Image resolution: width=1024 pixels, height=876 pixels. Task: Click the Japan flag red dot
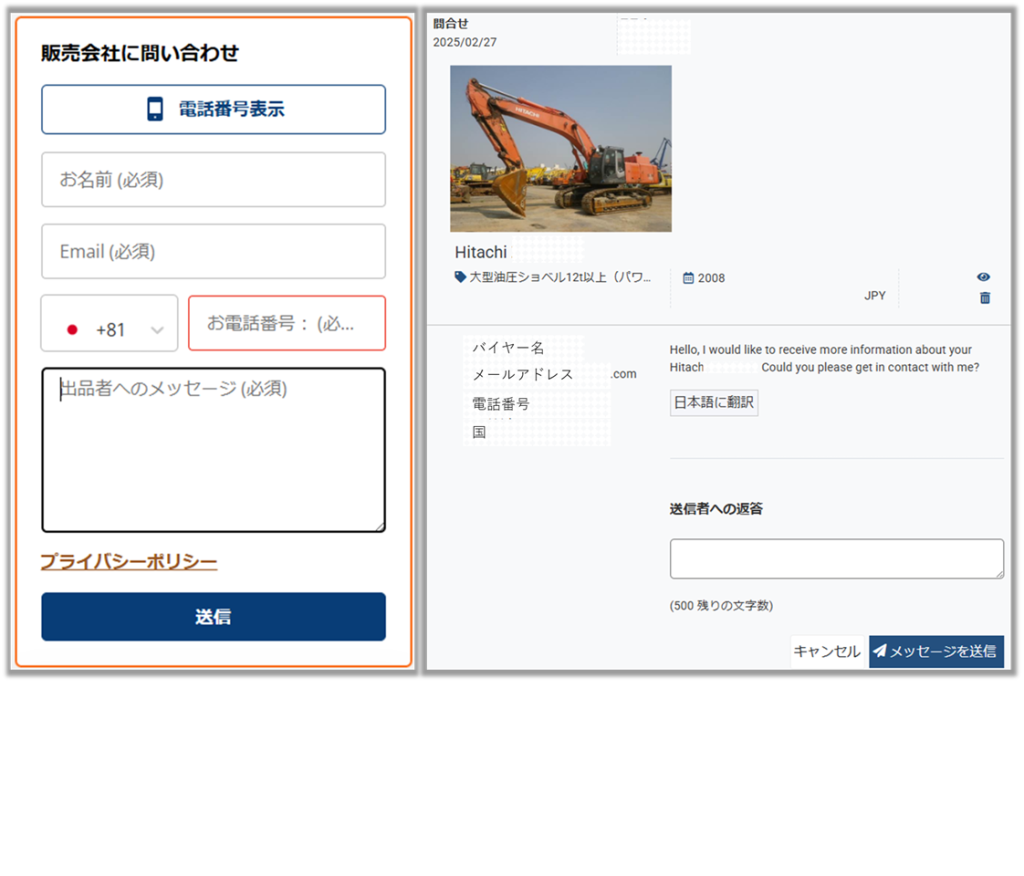click(72, 330)
